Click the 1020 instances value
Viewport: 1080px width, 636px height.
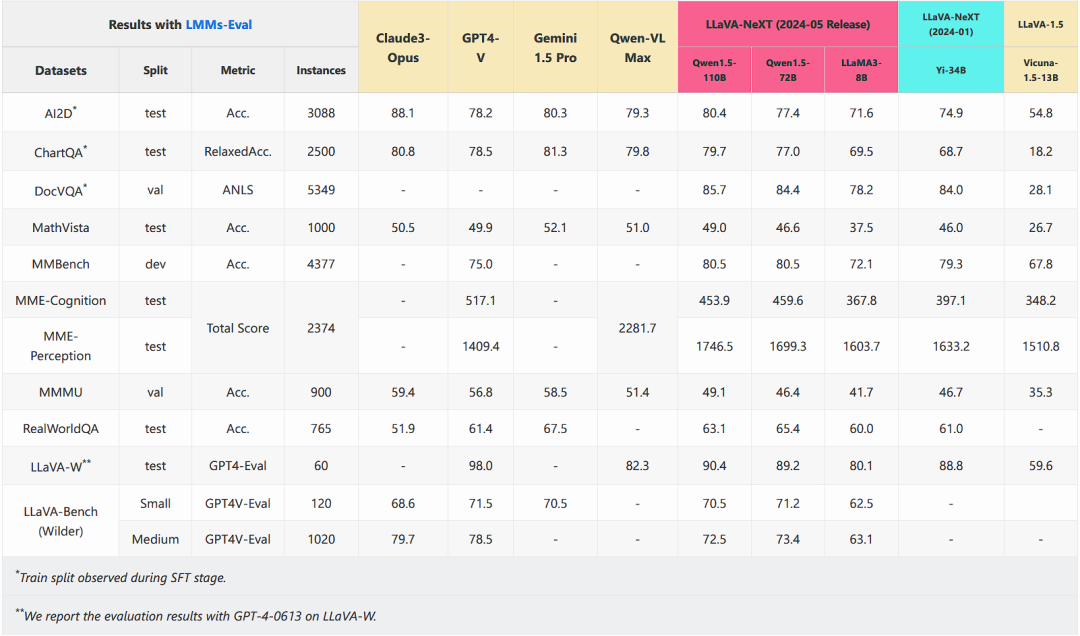321,539
